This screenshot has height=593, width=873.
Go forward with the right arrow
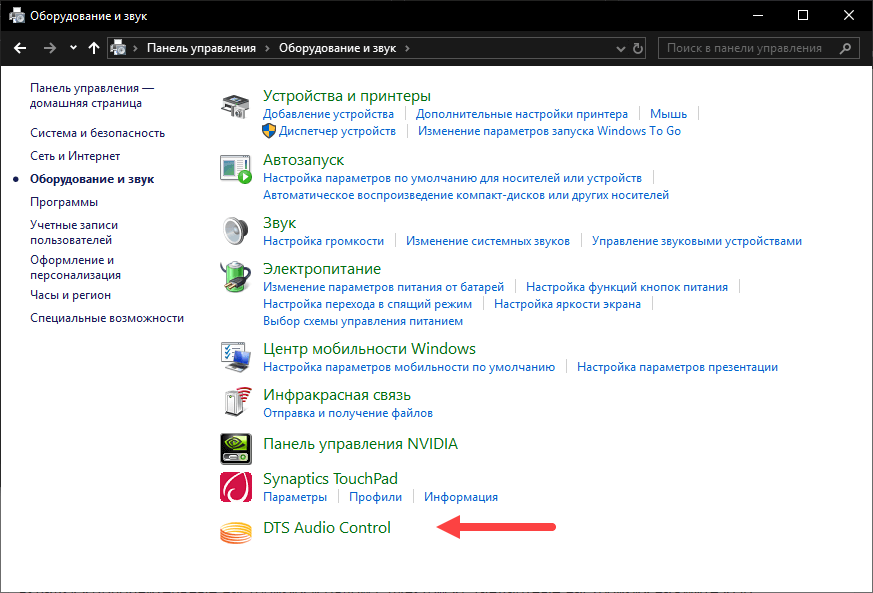point(50,48)
